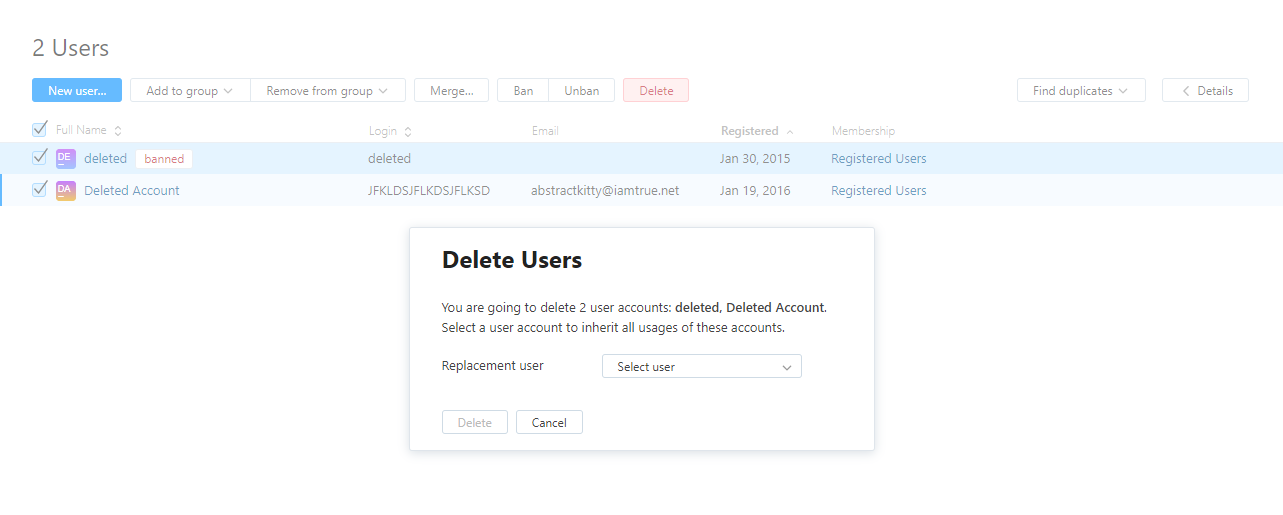The height and width of the screenshot is (515, 1283).
Task: Open the deleted user profile link
Action: pos(105,158)
